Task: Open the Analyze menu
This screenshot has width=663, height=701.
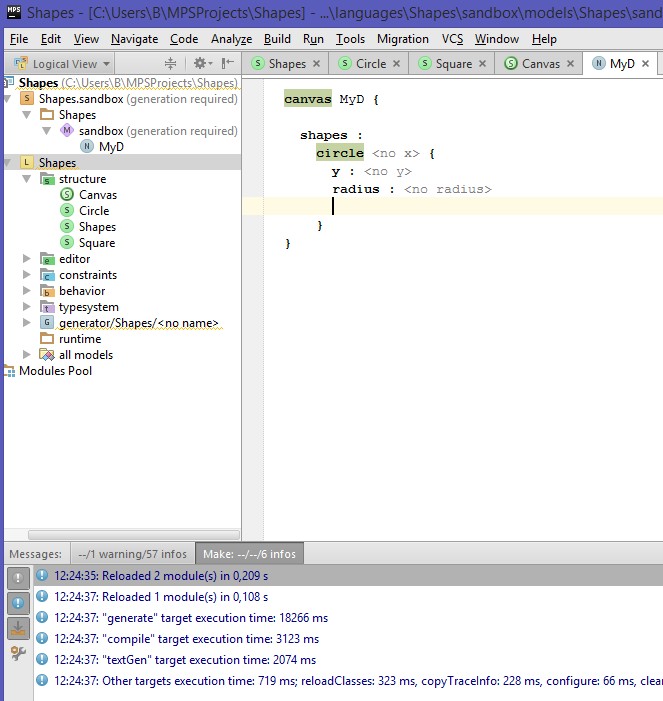Action: click(231, 39)
